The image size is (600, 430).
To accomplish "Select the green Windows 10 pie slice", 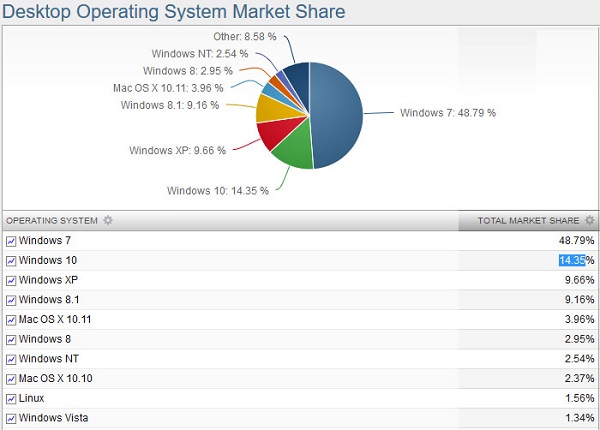I will click(x=291, y=148).
